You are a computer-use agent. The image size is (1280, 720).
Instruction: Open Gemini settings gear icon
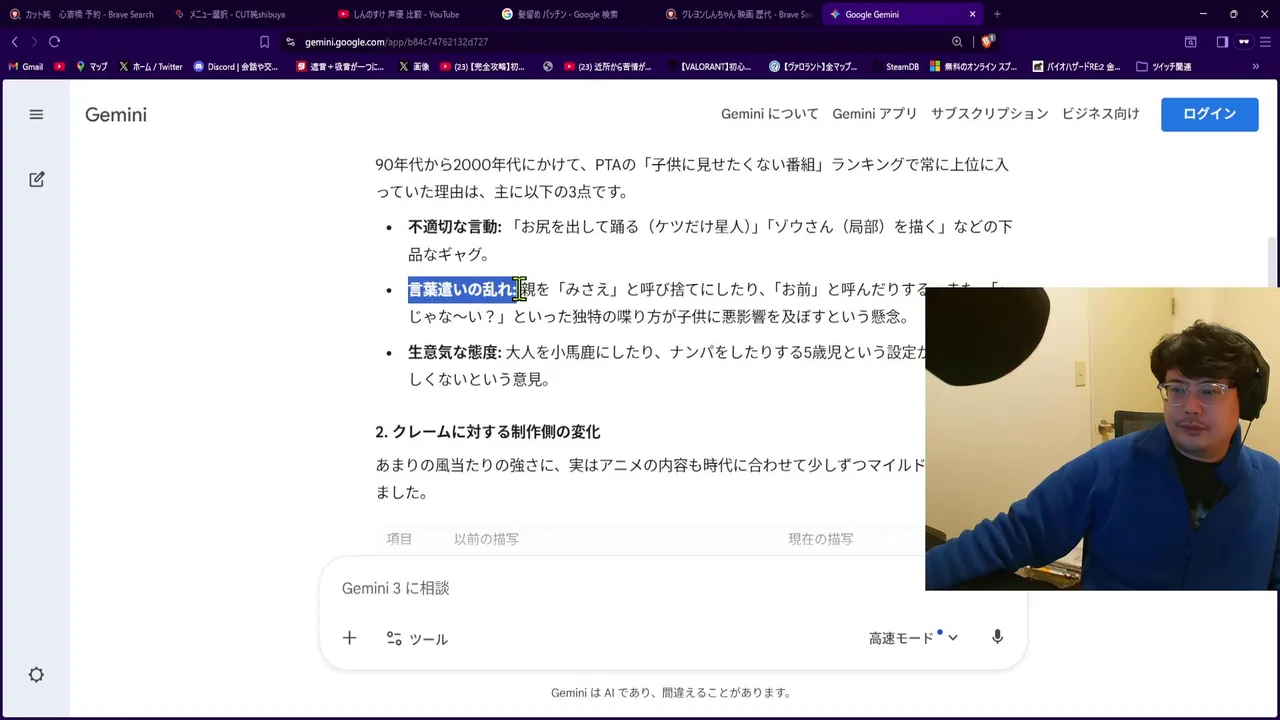click(36, 675)
